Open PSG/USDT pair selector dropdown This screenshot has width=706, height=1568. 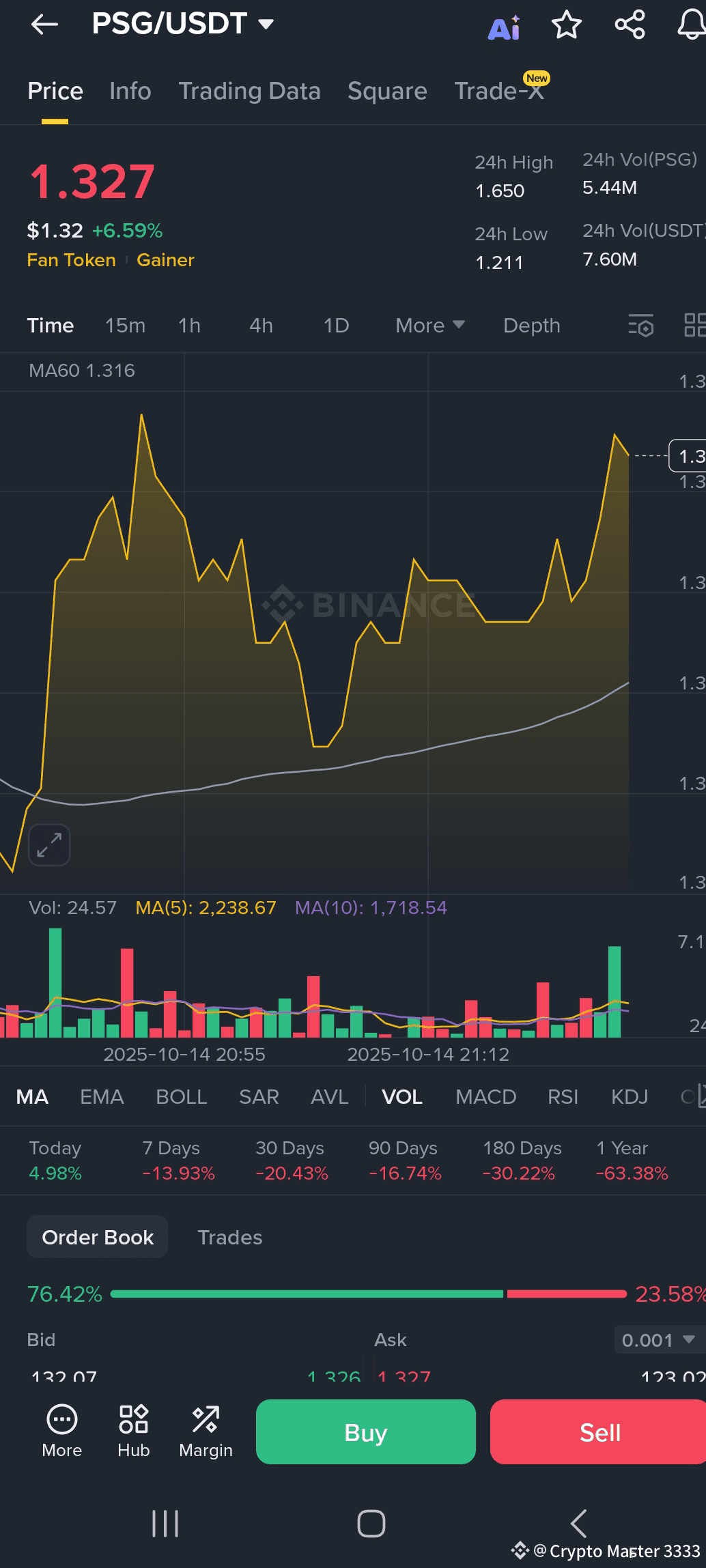(183, 24)
